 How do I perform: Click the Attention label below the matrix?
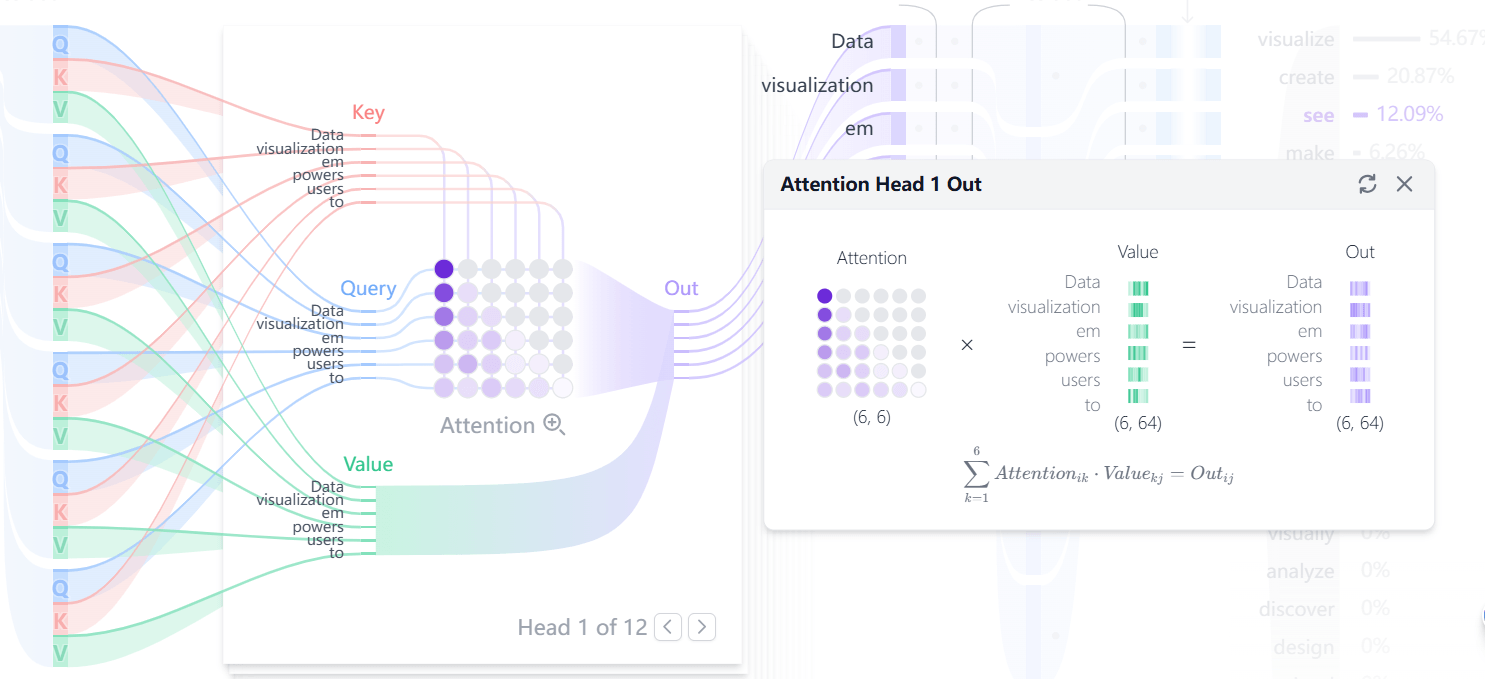click(x=487, y=425)
